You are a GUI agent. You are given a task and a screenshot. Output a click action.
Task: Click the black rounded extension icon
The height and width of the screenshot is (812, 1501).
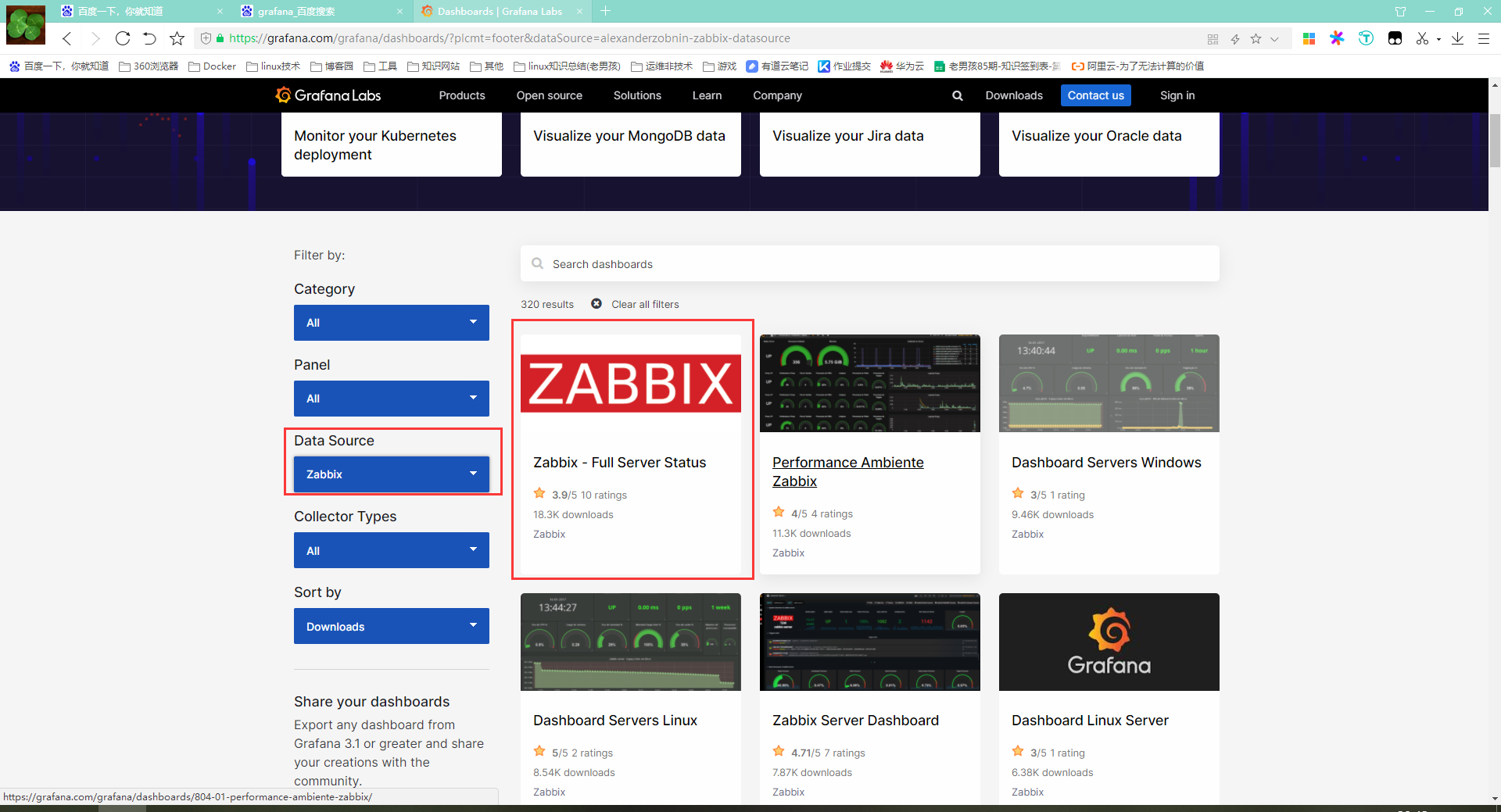[x=1395, y=38]
